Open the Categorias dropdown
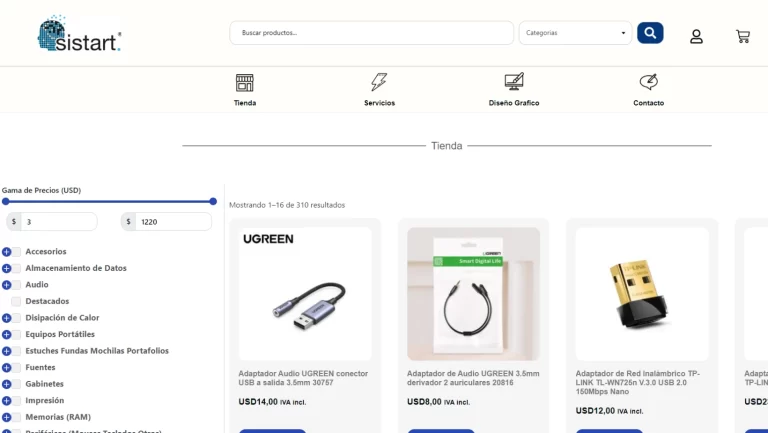The width and height of the screenshot is (768, 433). point(575,33)
